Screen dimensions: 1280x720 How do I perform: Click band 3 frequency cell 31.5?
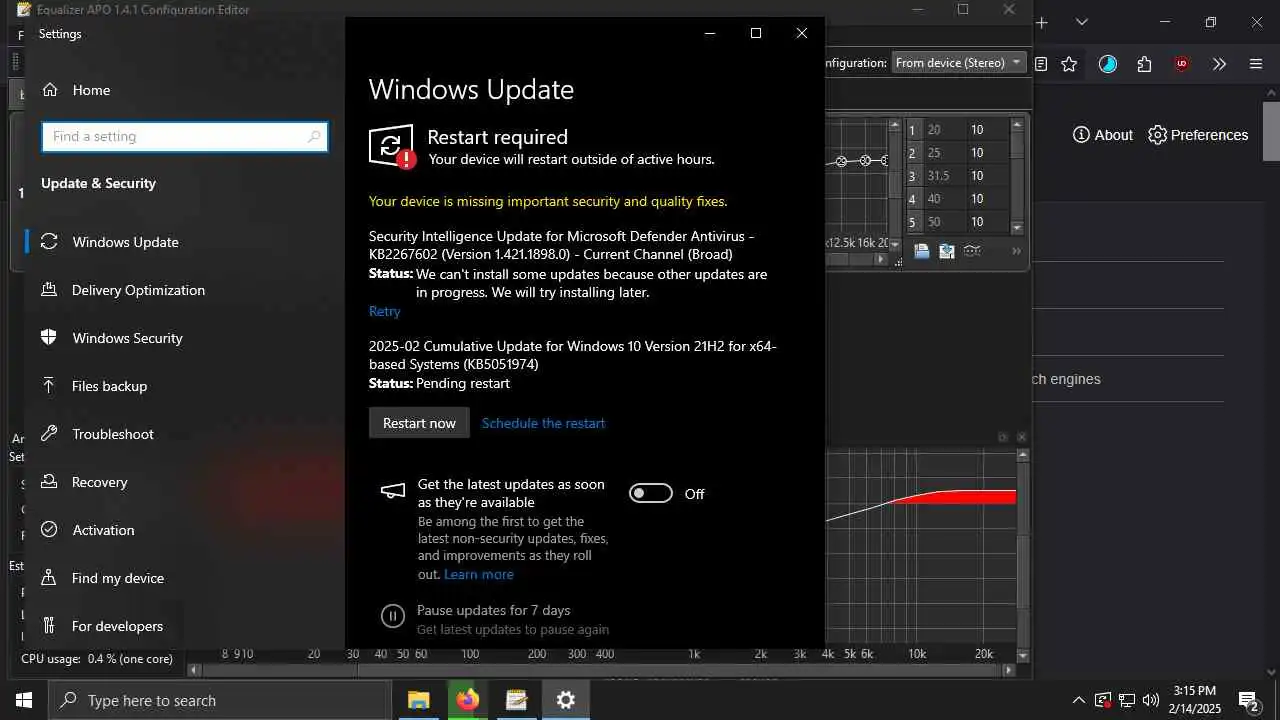coord(944,176)
